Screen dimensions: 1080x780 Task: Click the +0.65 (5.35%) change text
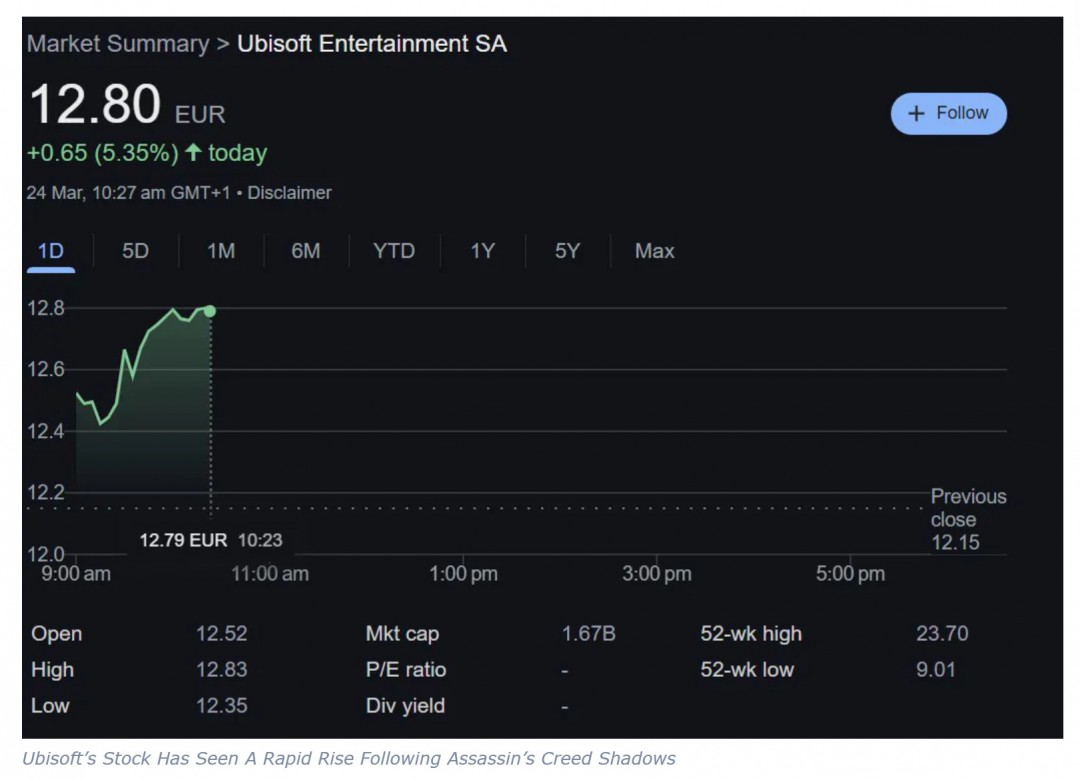click(x=103, y=152)
